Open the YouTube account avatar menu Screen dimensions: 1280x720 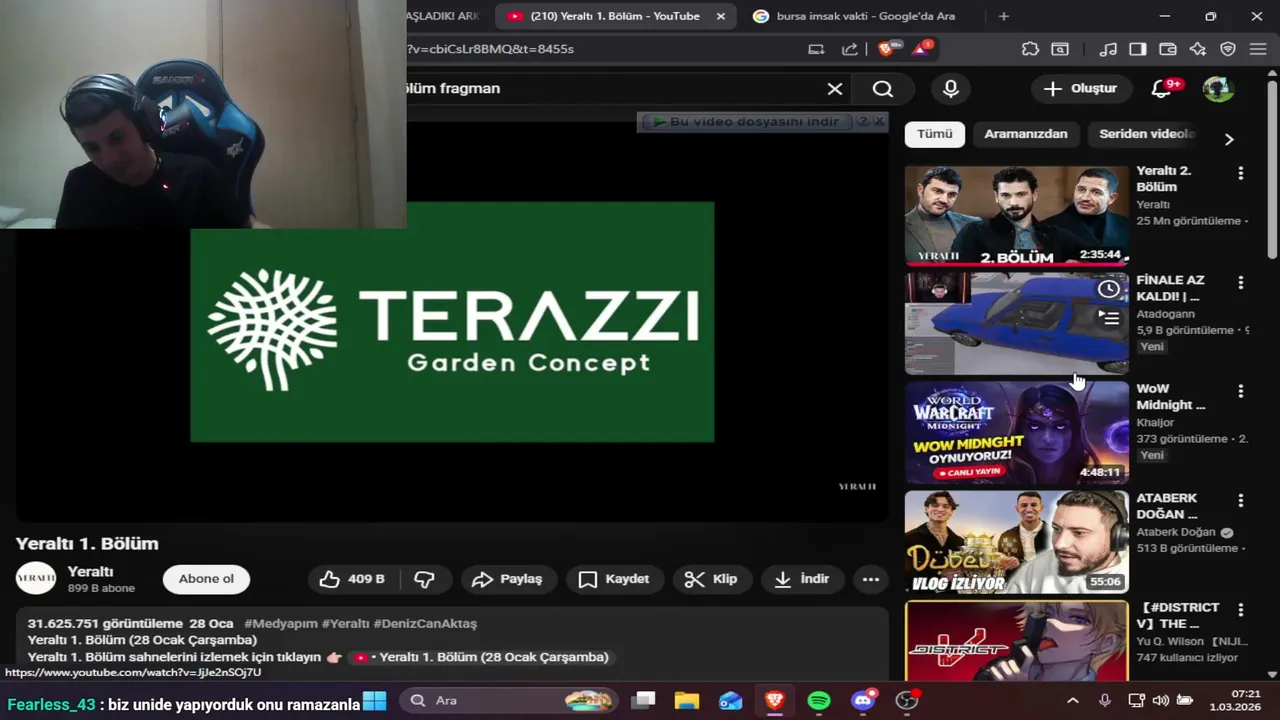[1218, 89]
